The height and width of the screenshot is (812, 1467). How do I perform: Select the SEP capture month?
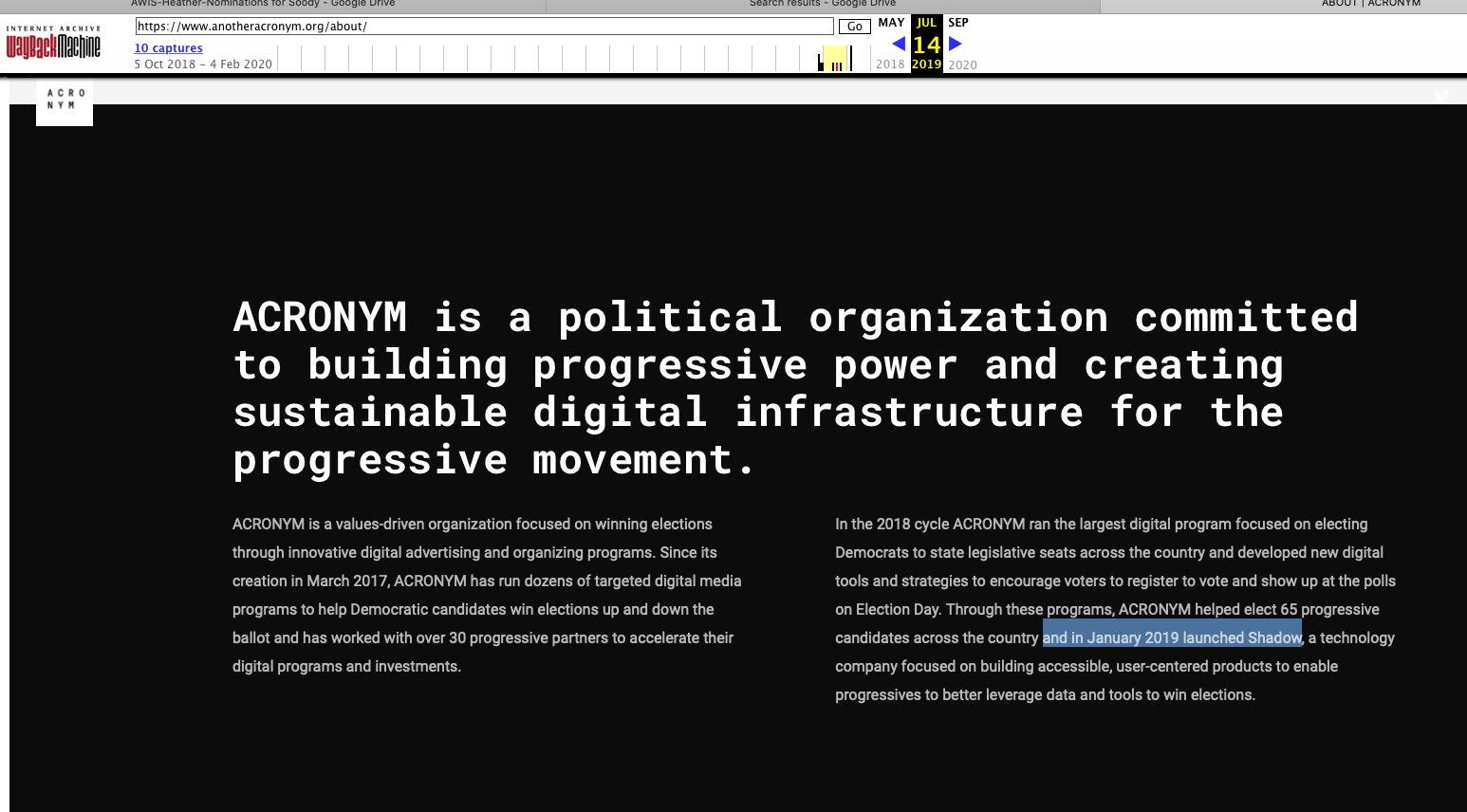(x=958, y=23)
